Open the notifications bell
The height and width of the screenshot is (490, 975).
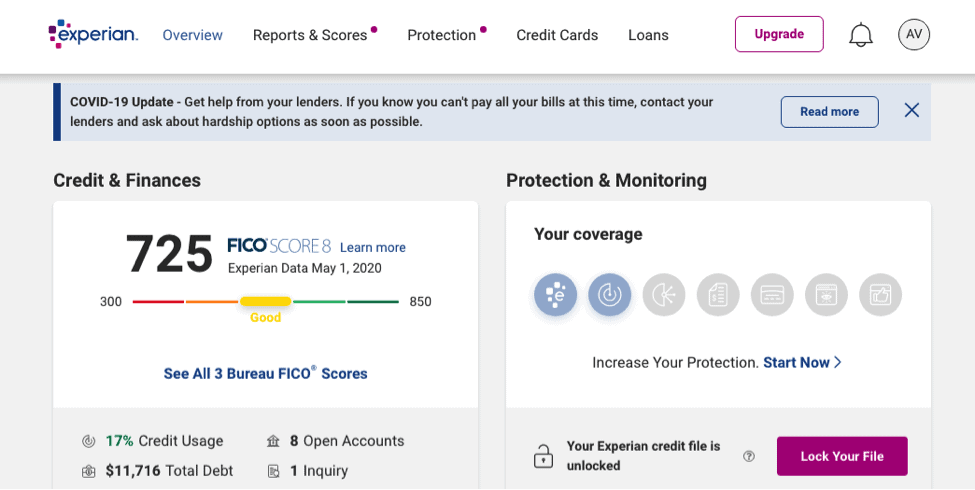click(861, 35)
